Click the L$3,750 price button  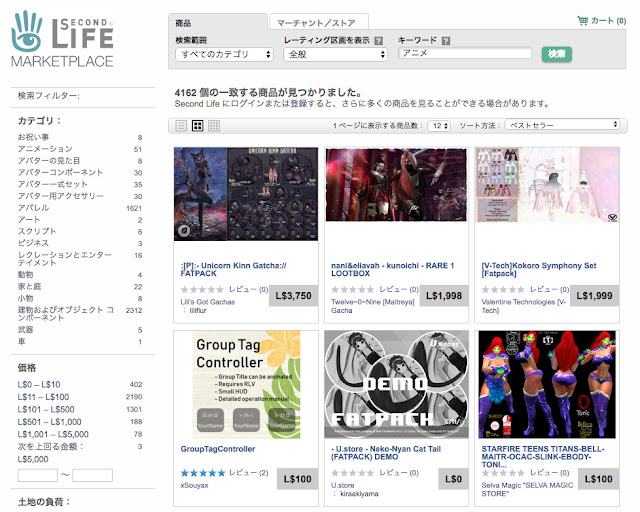pos(293,295)
